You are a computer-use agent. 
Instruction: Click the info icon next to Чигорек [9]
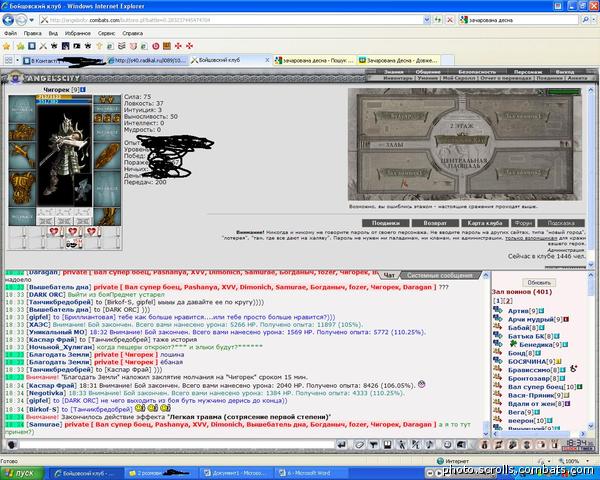tap(83, 90)
